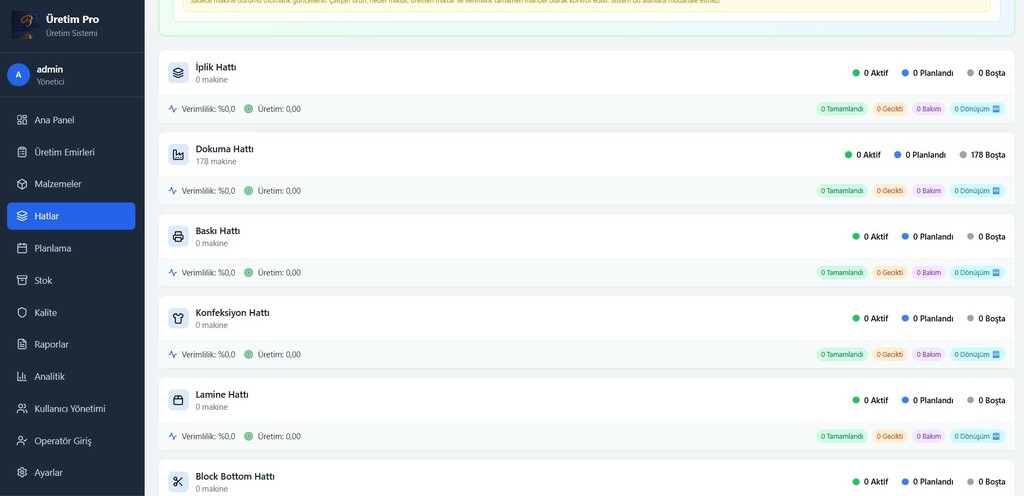The width and height of the screenshot is (1024, 496).
Task: Click the Konfeksiyon Hattı shirt icon
Action: click(x=178, y=319)
